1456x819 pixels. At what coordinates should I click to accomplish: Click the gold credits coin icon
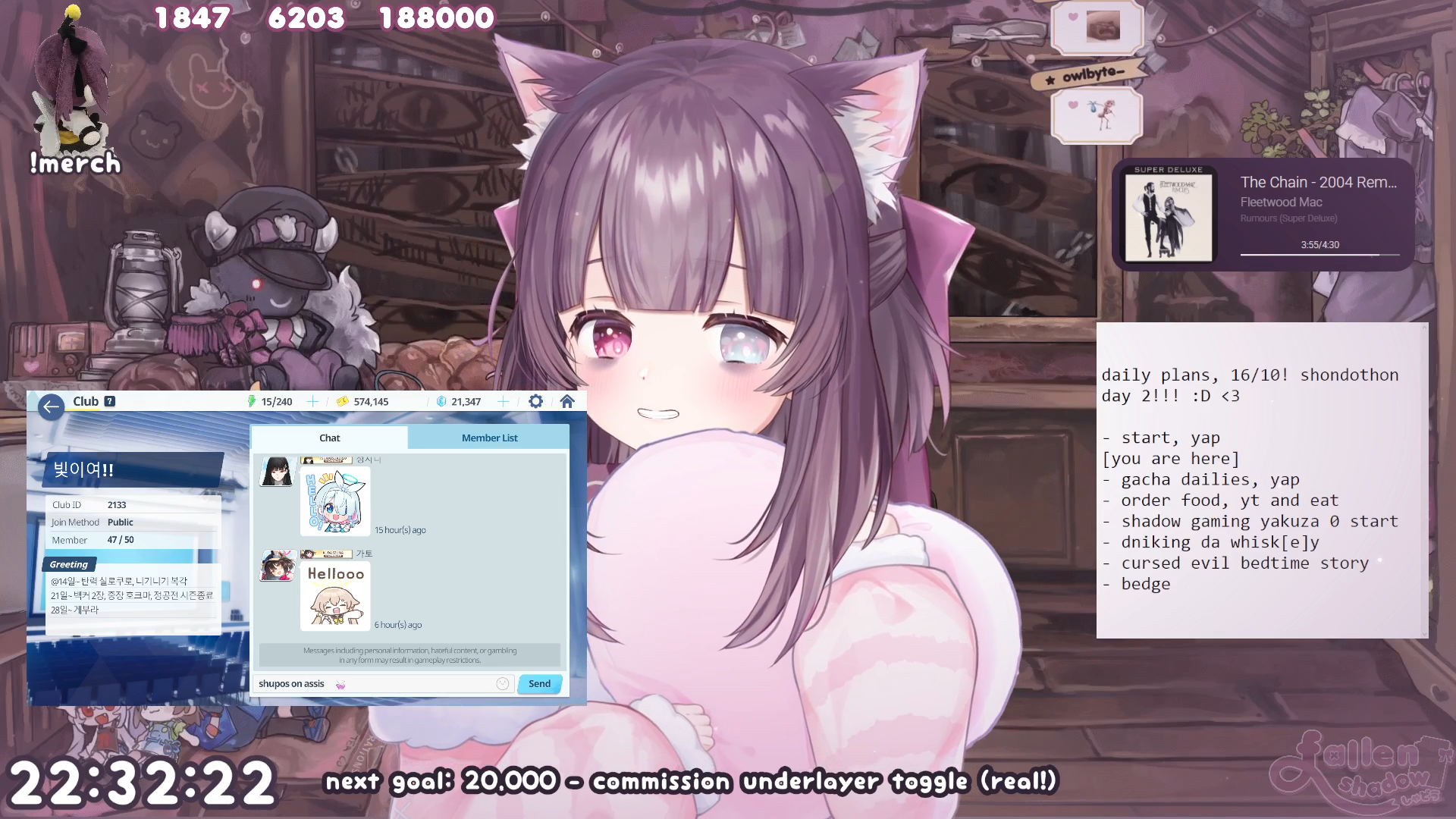tap(343, 401)
